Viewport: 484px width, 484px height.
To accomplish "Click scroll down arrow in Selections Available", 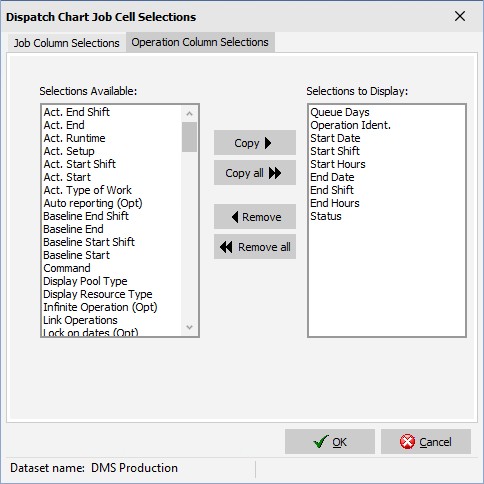I will coord(189,327).
